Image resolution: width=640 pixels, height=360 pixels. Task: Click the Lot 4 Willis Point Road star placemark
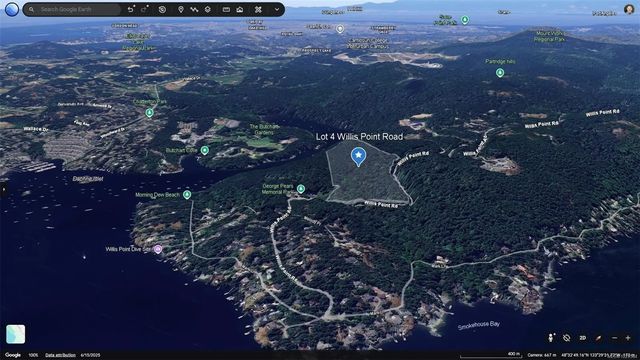(x=358, y=157)
